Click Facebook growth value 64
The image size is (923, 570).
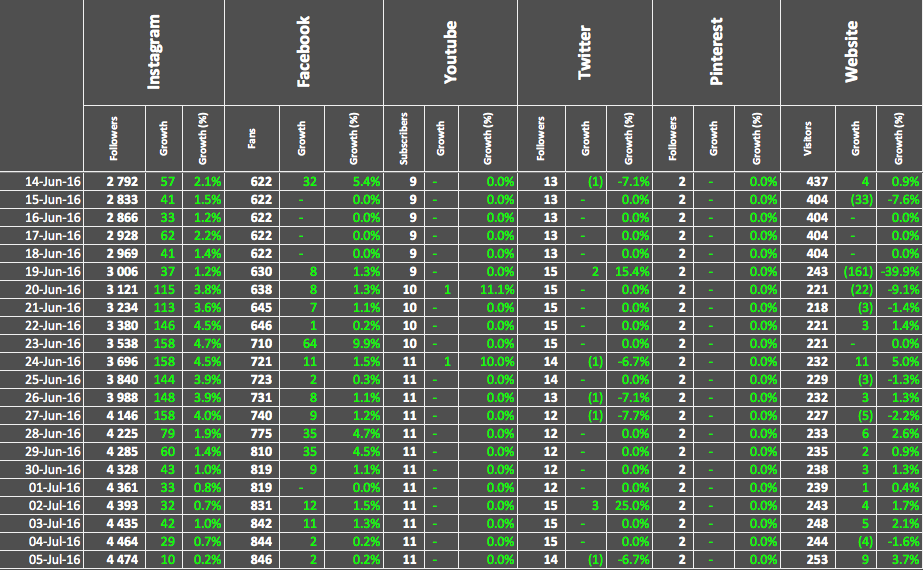302,343
